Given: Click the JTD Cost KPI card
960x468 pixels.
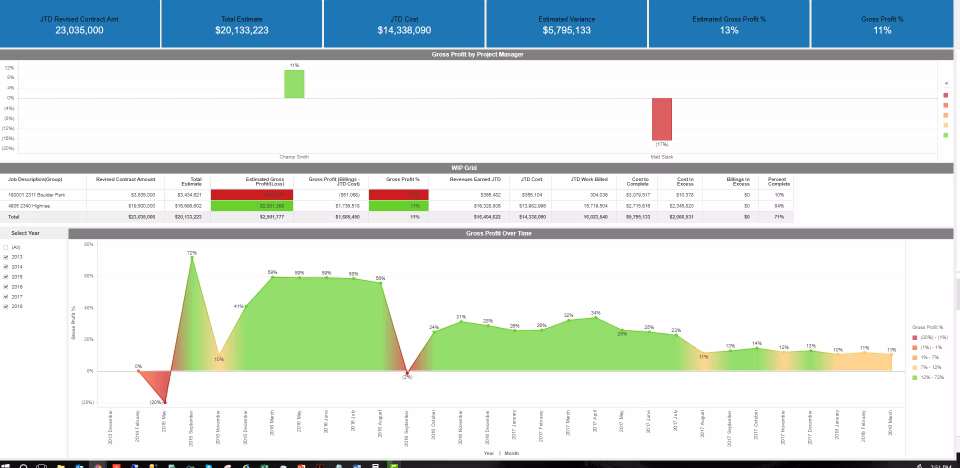Looking at the screenshot, I should coord(404,24).
